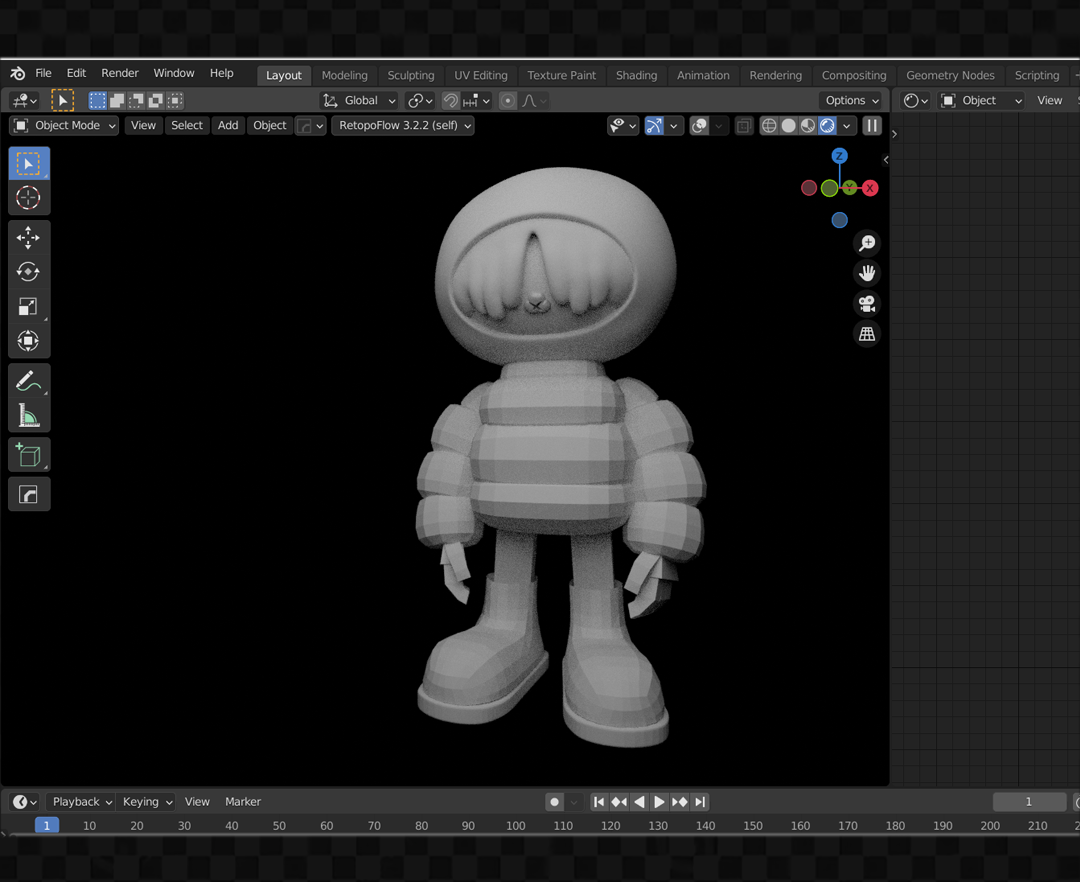Open the Keying popover

coord(147,801)
